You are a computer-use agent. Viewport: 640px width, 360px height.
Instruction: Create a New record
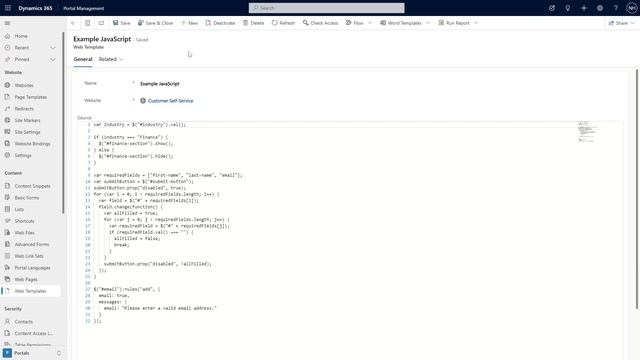(x=189, y=23)
